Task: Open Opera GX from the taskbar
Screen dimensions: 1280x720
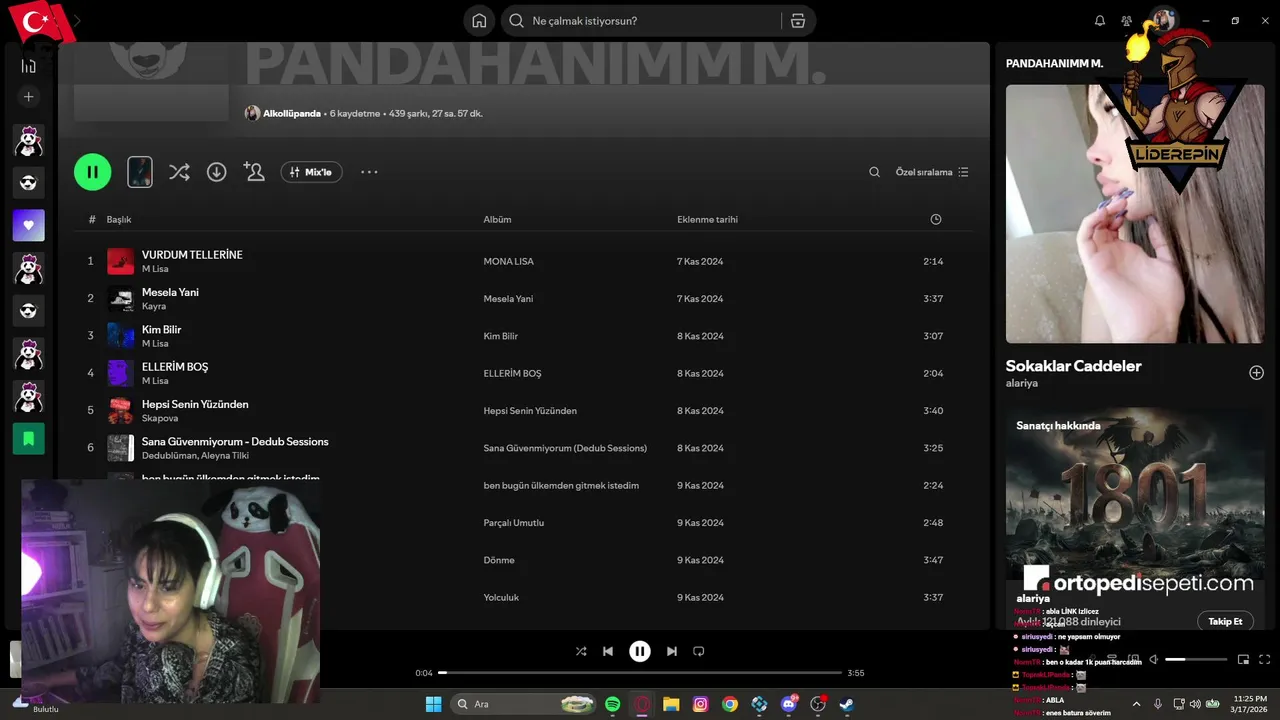Action: 641,704
